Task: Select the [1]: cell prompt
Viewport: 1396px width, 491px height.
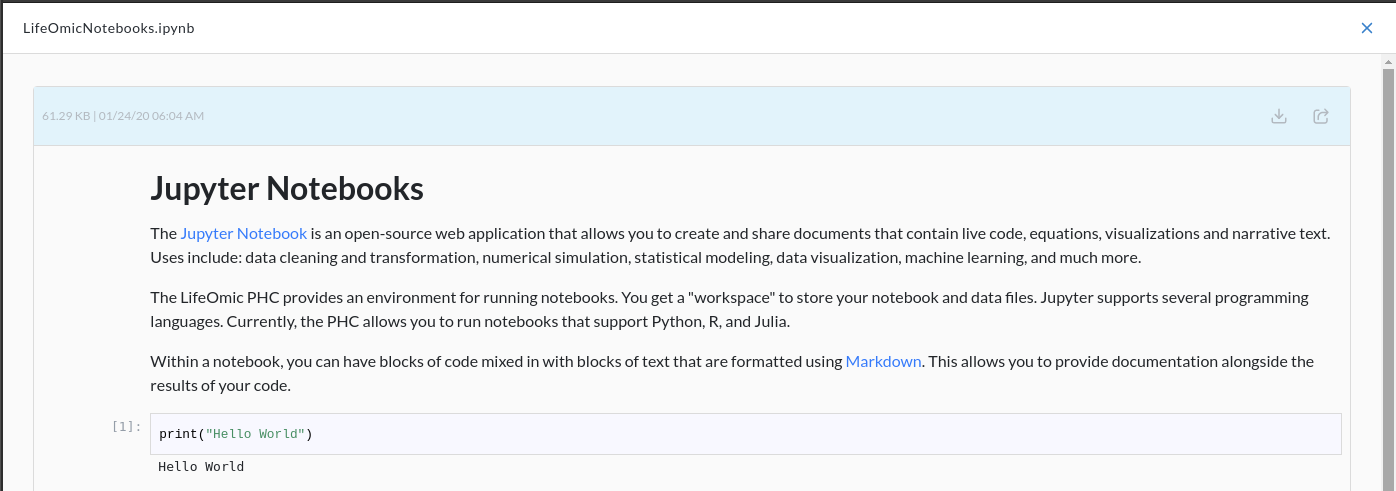Action: (x=126, y=427)
